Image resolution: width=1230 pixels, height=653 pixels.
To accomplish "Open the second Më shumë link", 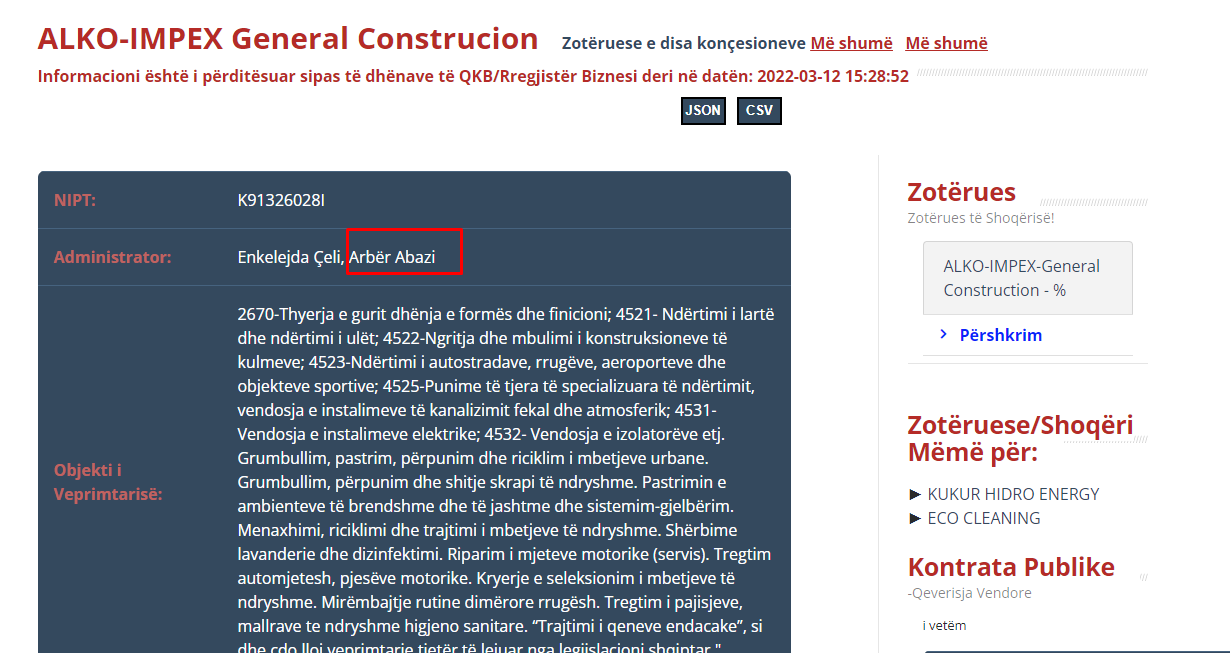I will point(946,43).
